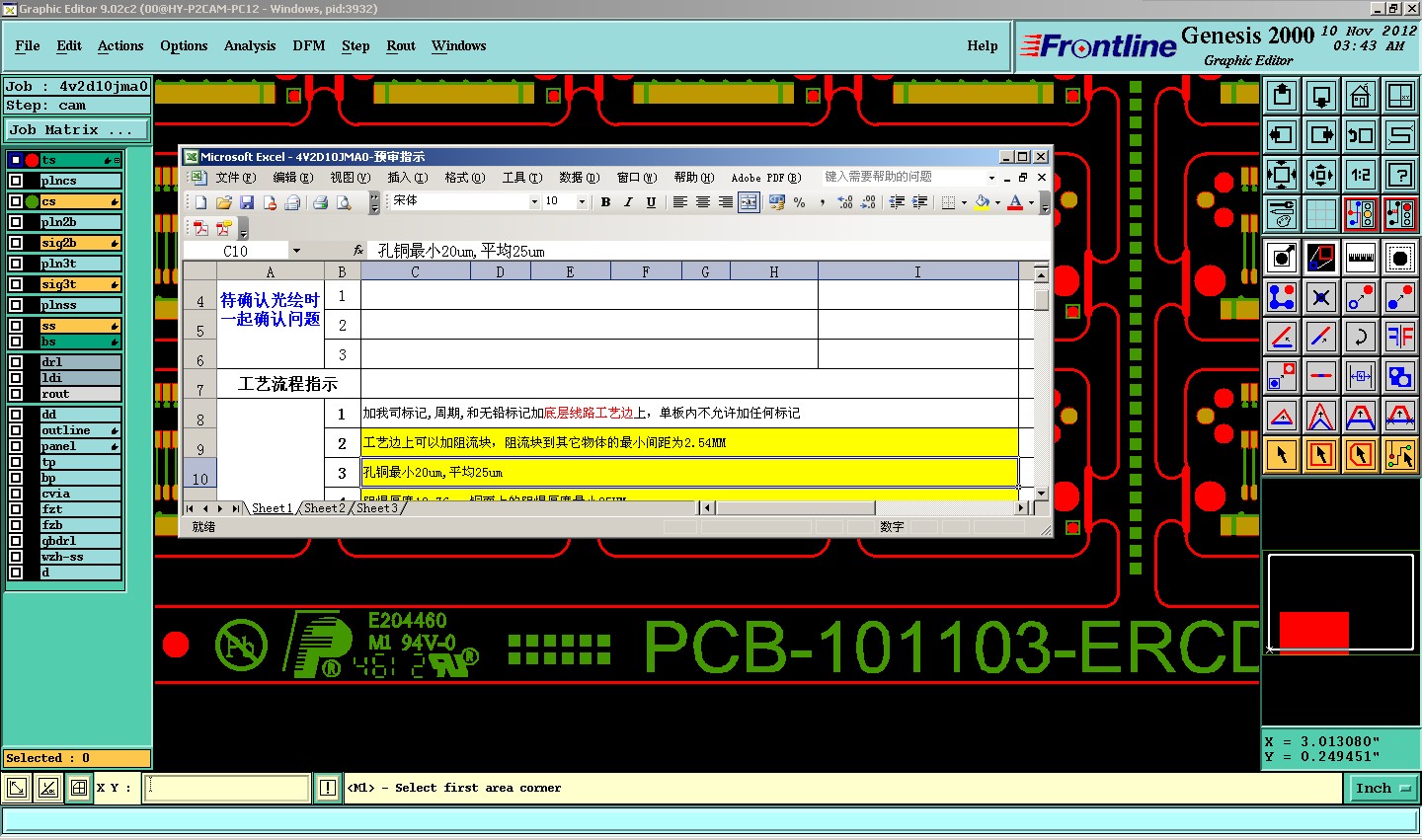Toggle the checkbox for the pln3t layer

click(x=16, y=264)
